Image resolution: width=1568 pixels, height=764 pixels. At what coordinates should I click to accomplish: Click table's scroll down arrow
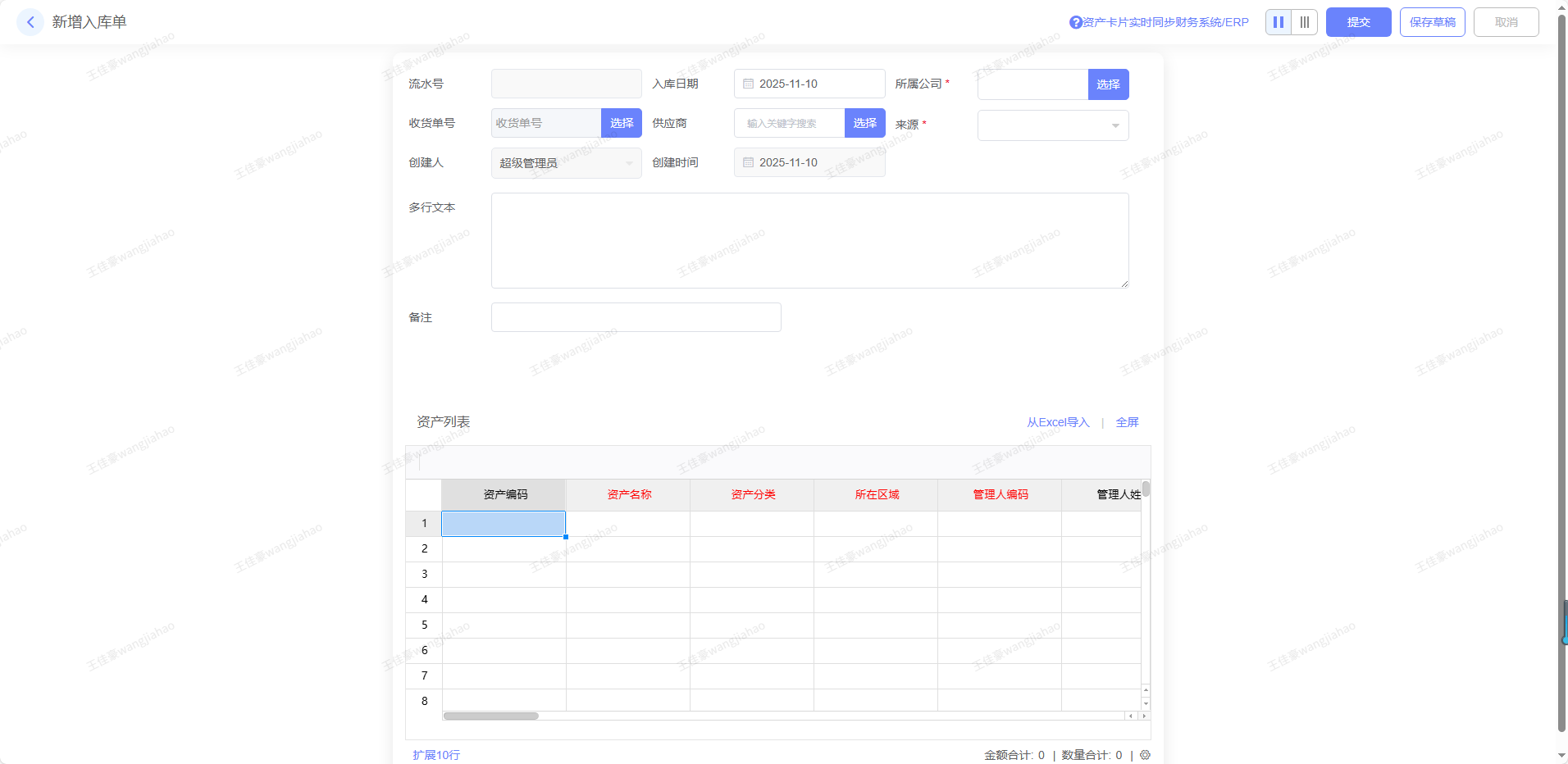pos(1146,704)
